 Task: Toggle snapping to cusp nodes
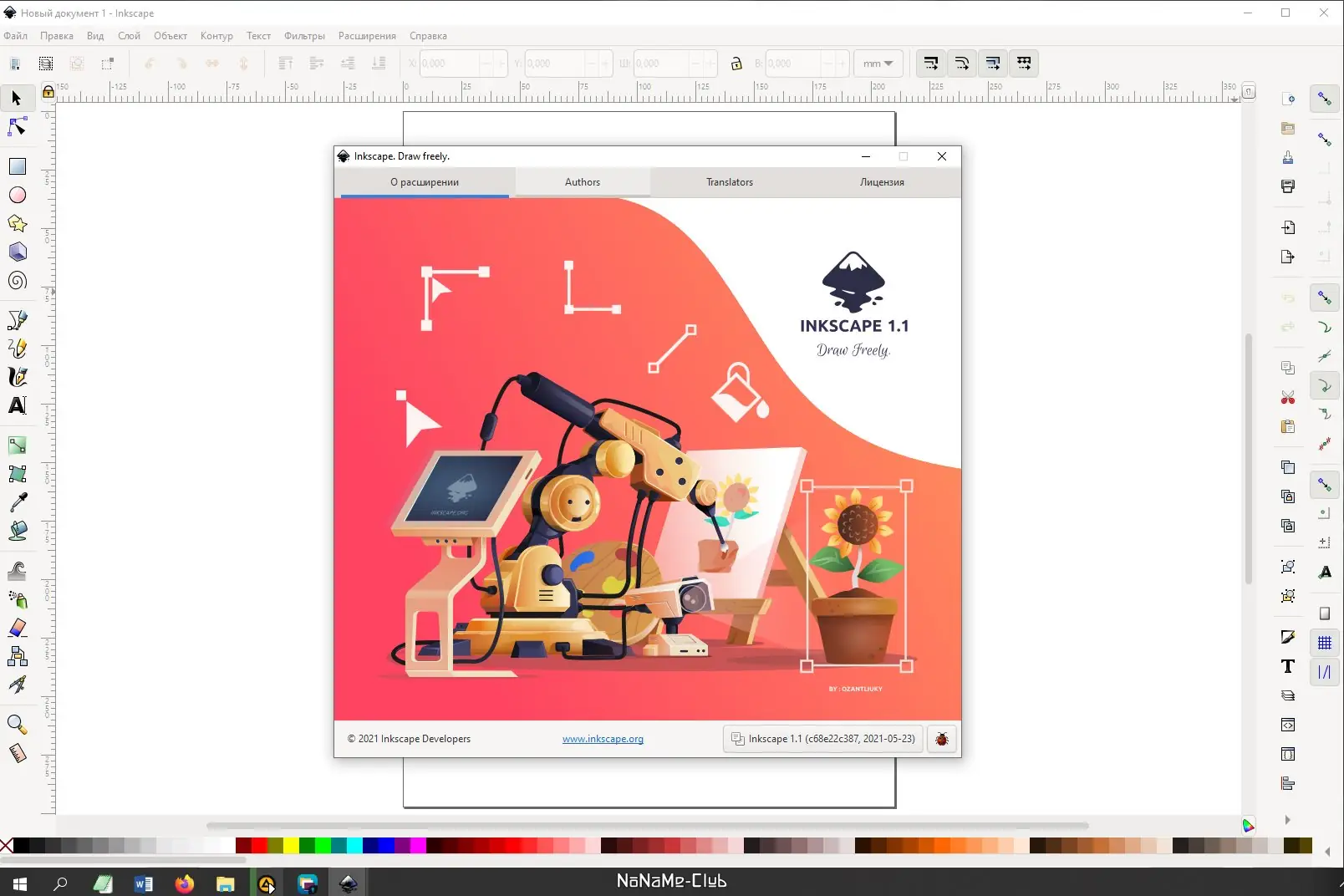pyautogui.click(x=1325, y=385)
